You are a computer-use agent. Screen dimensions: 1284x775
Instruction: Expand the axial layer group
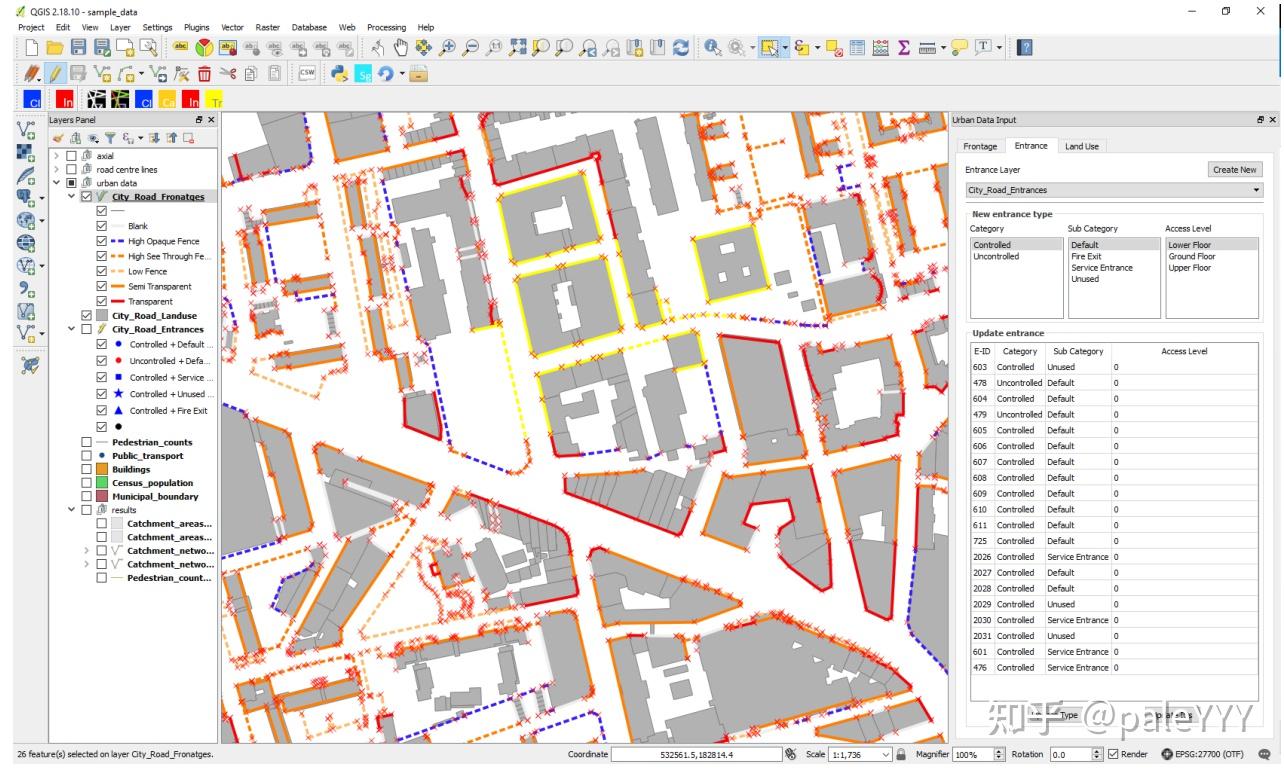pyautogui.click(x=57, y=156)
